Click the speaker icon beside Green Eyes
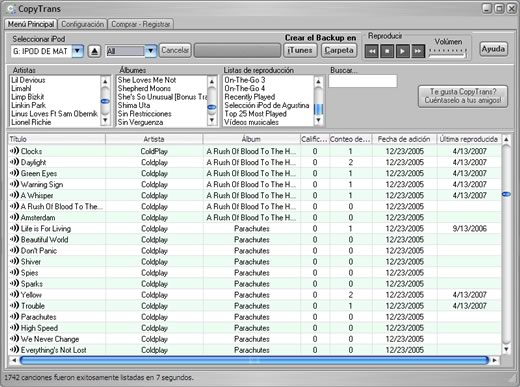 tap(14, 173)
